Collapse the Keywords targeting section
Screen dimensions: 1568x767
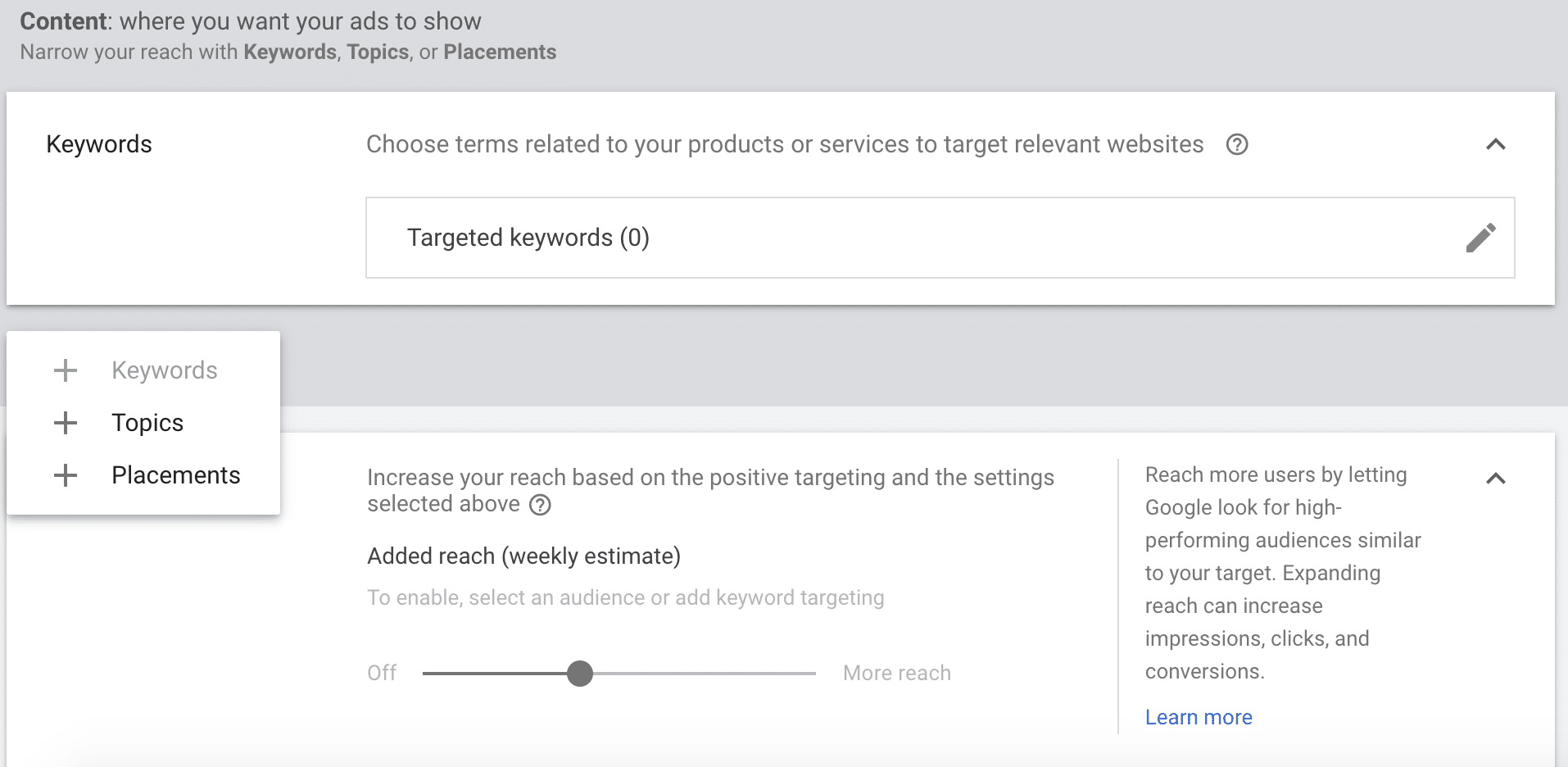pos(1497,144)
